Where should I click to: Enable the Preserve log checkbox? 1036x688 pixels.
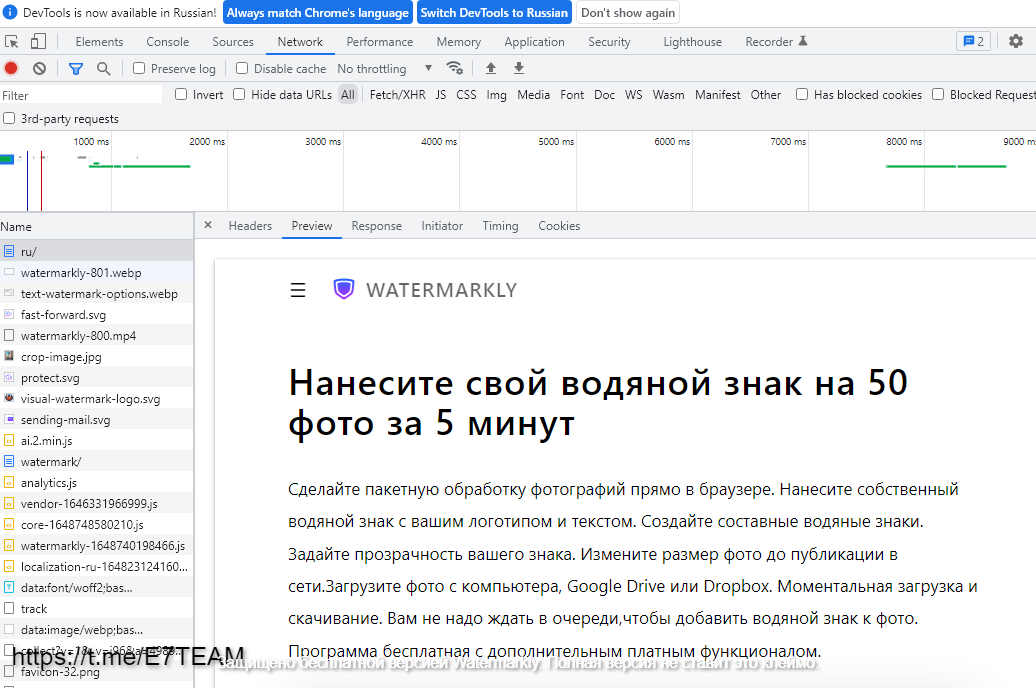tap(140, 69)
